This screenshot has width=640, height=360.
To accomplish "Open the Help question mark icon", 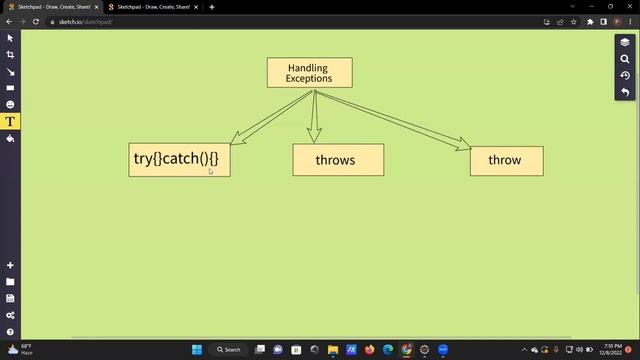I will [10, 332].
